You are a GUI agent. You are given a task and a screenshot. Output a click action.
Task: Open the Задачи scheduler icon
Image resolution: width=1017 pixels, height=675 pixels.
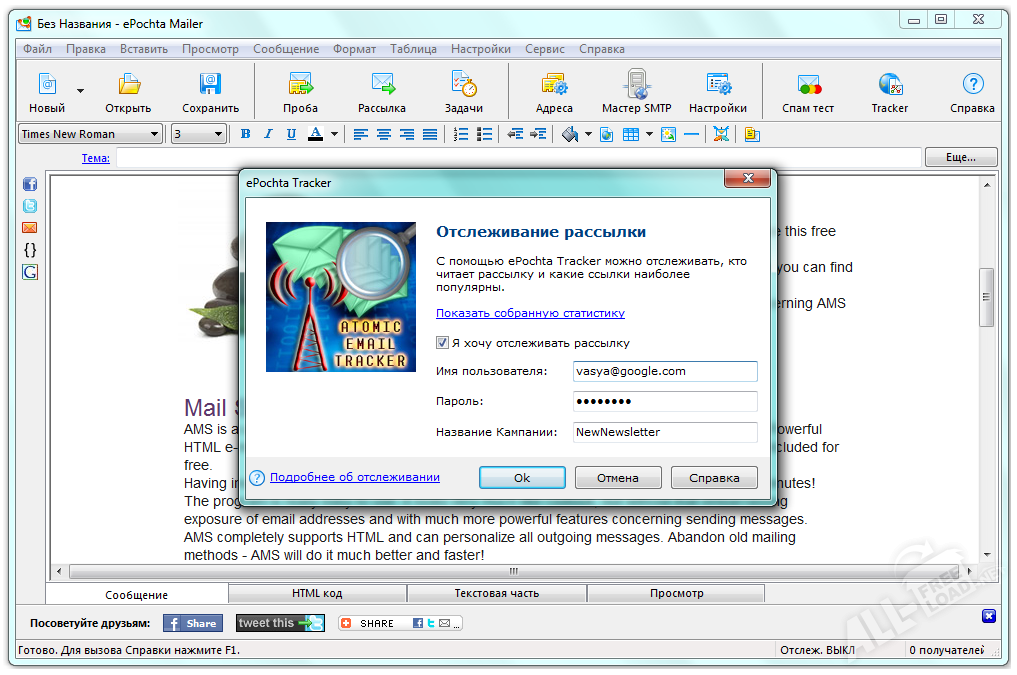pos(463,85)
